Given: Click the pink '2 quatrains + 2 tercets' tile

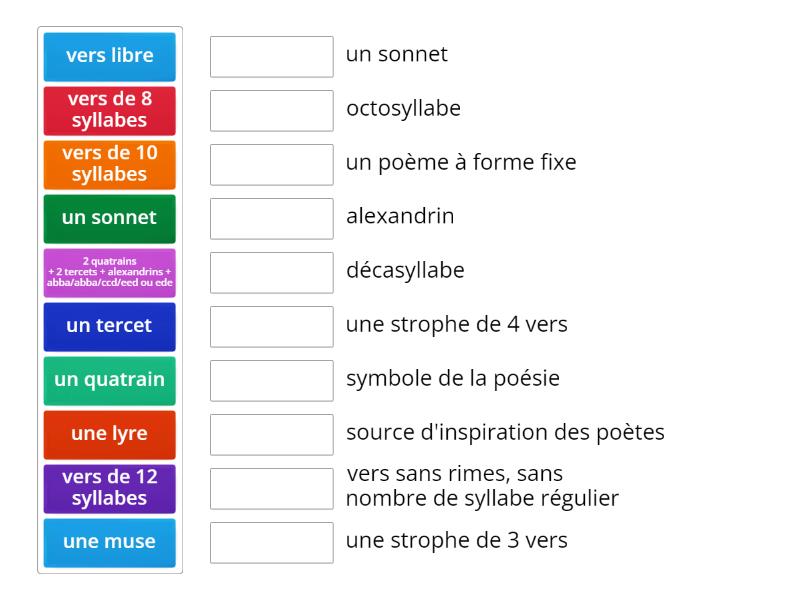Looking at the screenshot, I should coord(109,272).
